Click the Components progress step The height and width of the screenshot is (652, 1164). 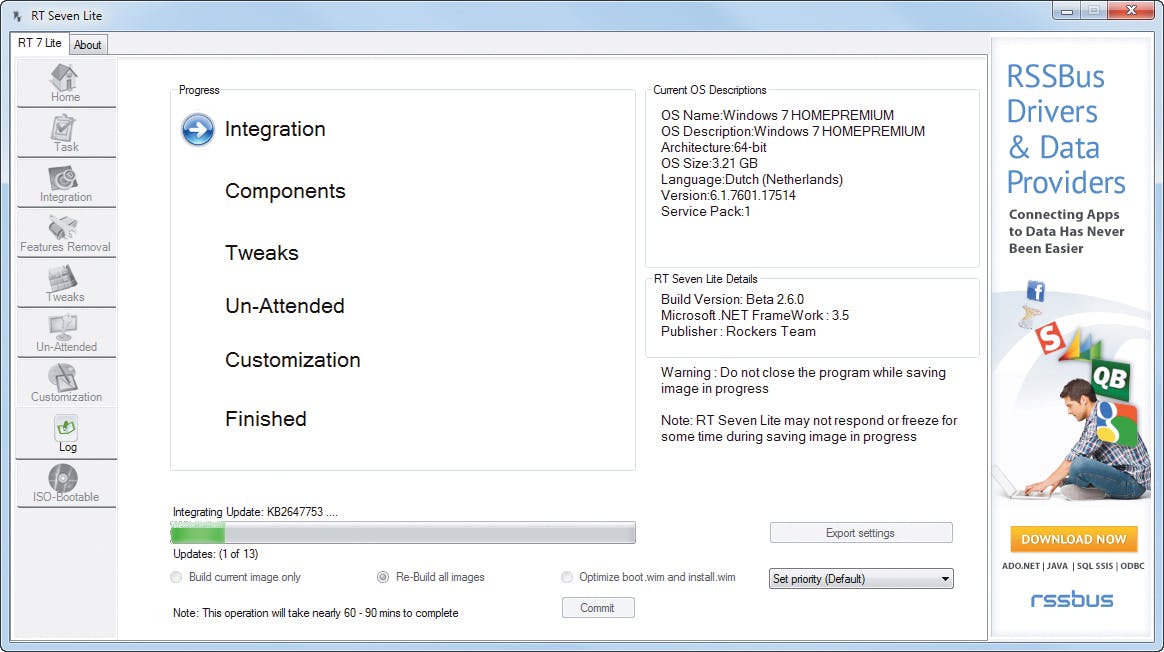pos(285,192)
